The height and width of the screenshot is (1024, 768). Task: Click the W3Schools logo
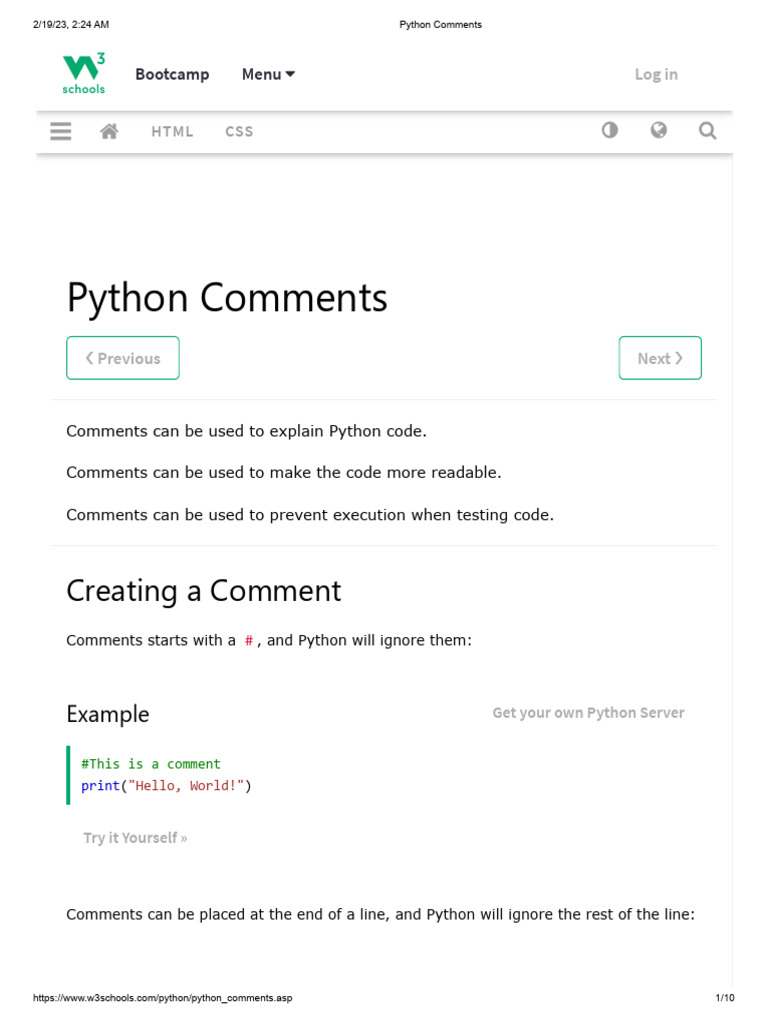coord(84,73)
